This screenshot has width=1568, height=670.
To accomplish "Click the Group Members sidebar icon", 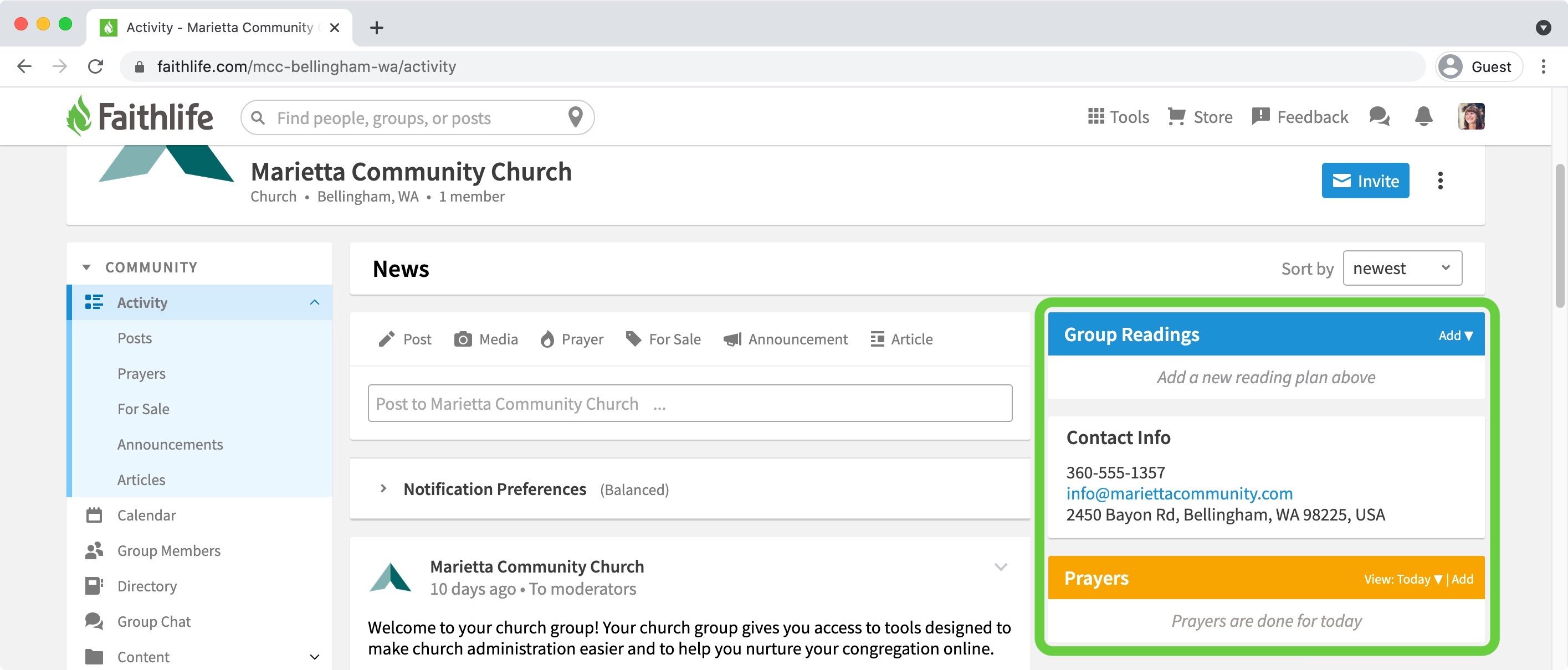I will click(94, 549).
